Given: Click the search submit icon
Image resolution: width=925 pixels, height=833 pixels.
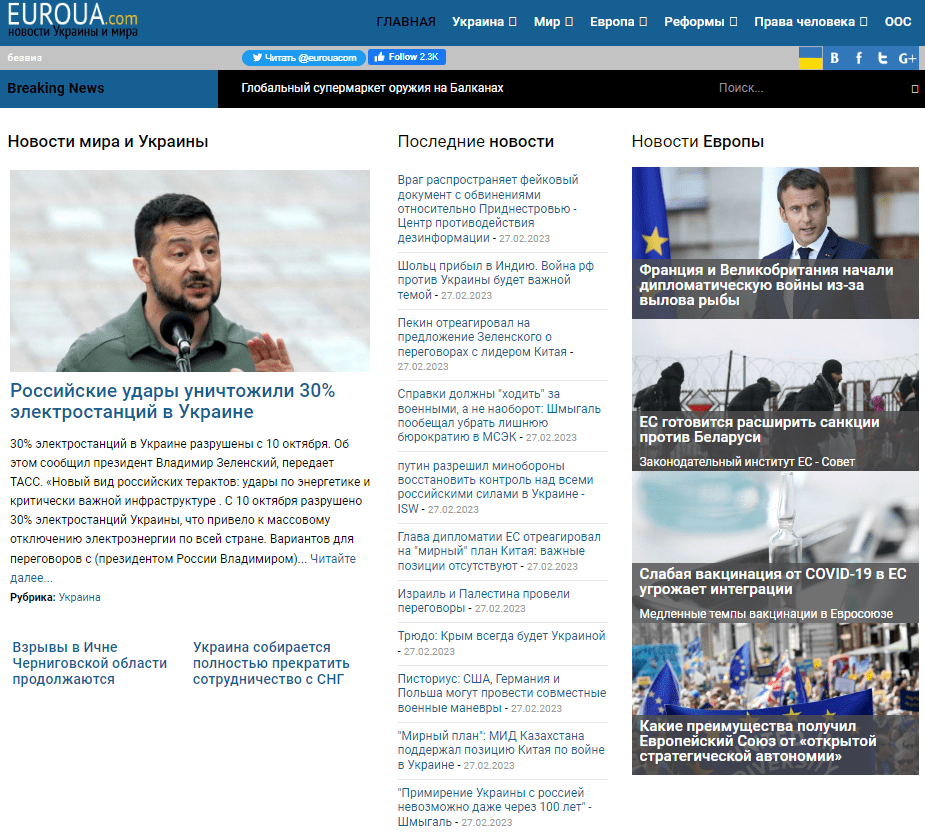Looking at the screenshot, I should 914,89.
